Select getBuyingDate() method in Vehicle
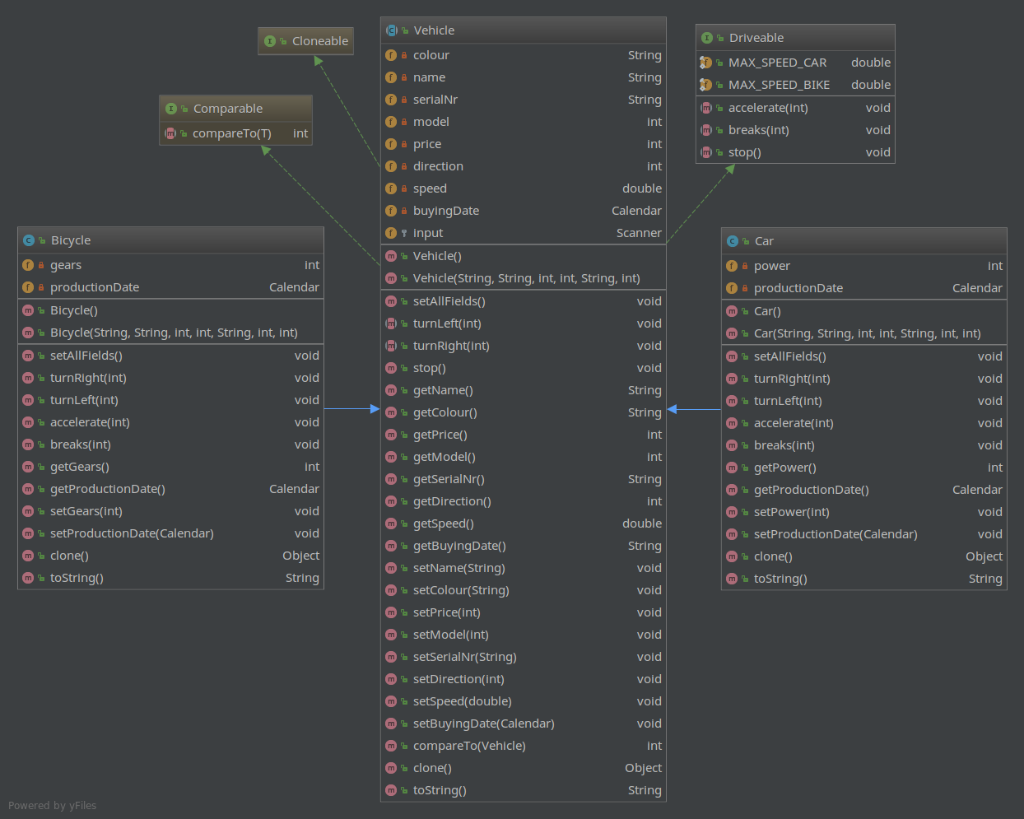 (x=523, y=545)
